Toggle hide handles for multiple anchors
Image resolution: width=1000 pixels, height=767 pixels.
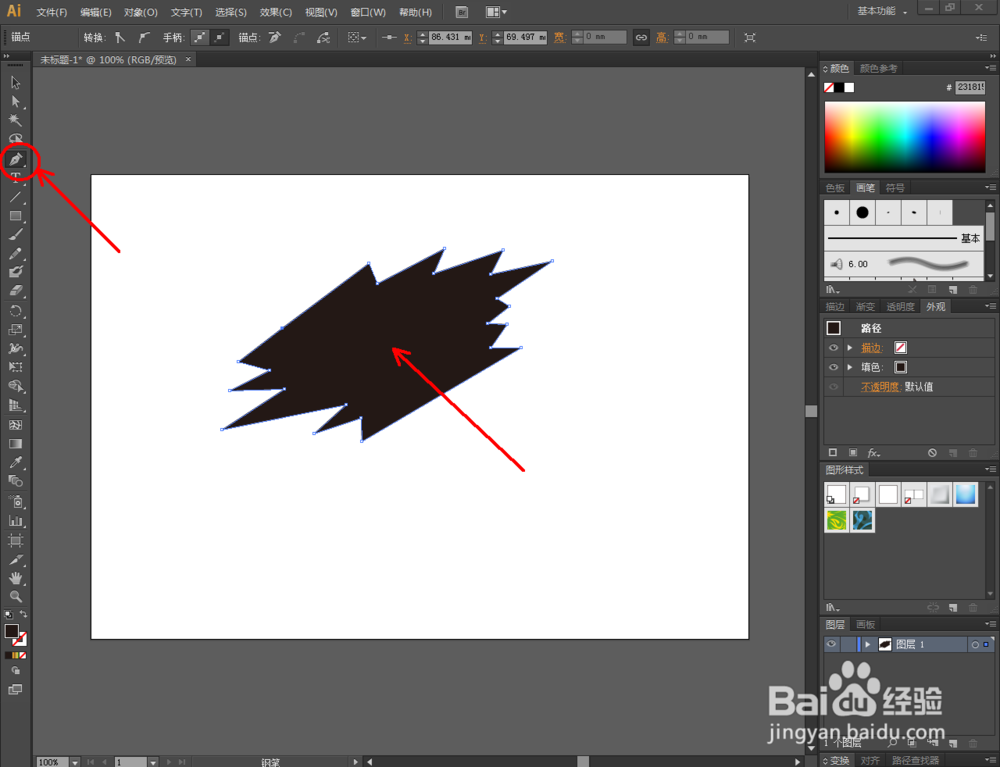[219, 38]
